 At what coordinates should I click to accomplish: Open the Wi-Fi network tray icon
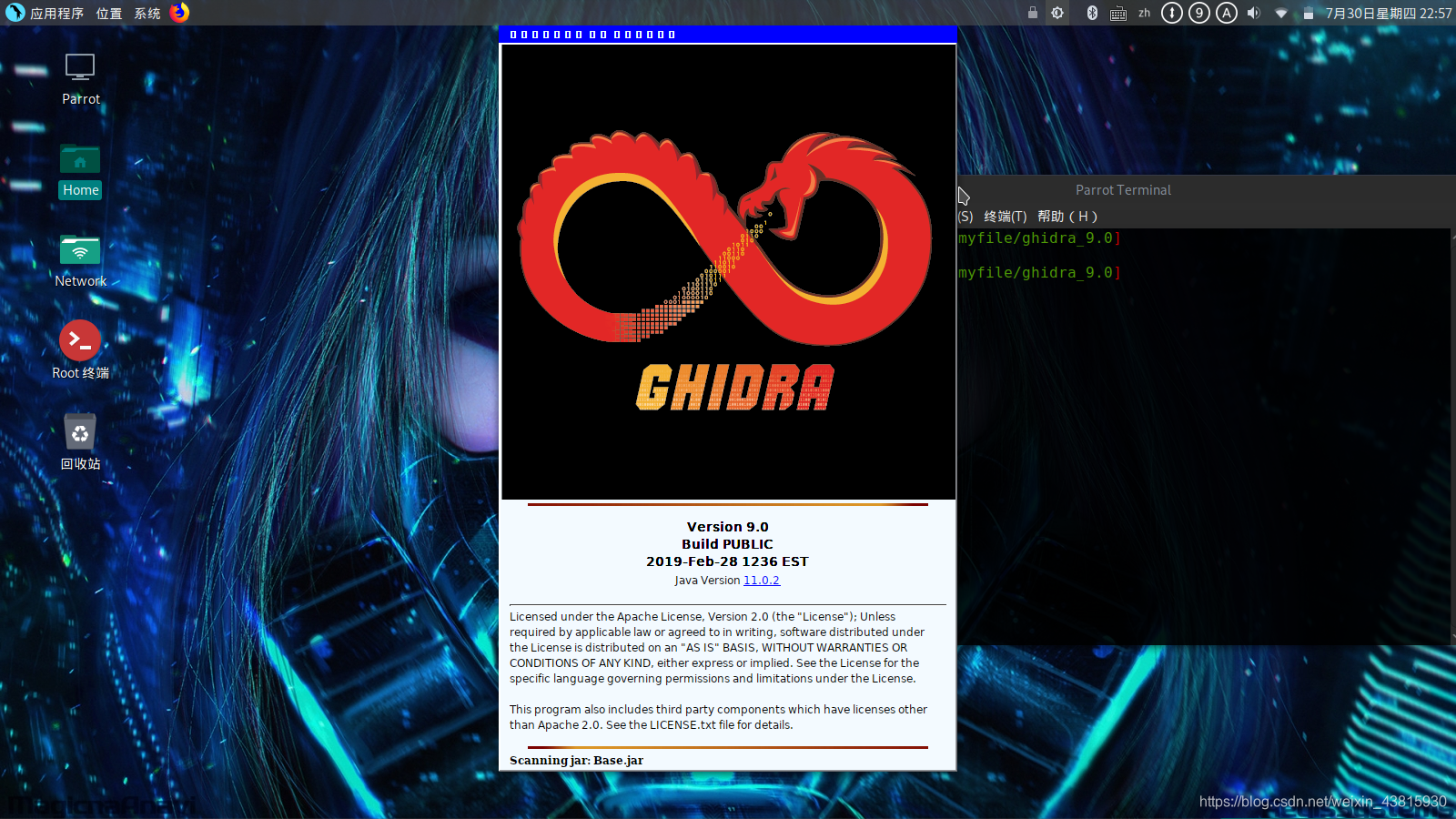coord(1281,13)
